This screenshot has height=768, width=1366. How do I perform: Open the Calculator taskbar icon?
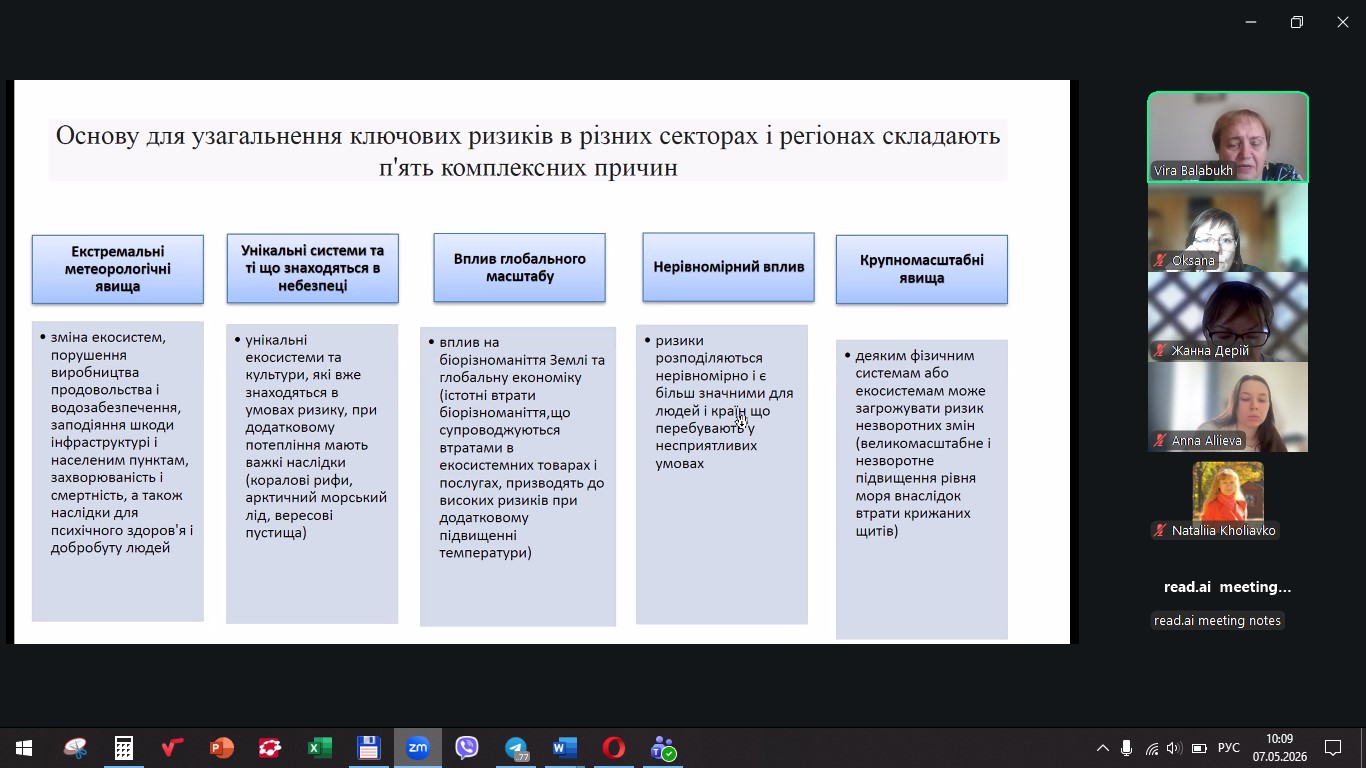click(124, 748)
